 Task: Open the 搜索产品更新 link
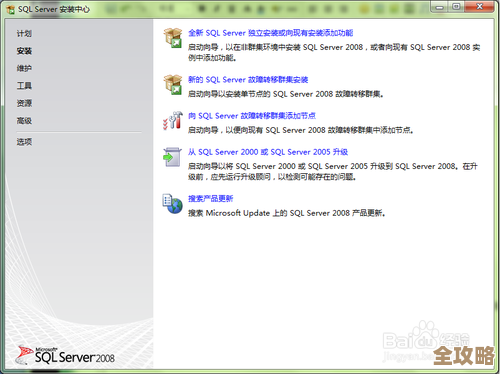coord(210,198)
